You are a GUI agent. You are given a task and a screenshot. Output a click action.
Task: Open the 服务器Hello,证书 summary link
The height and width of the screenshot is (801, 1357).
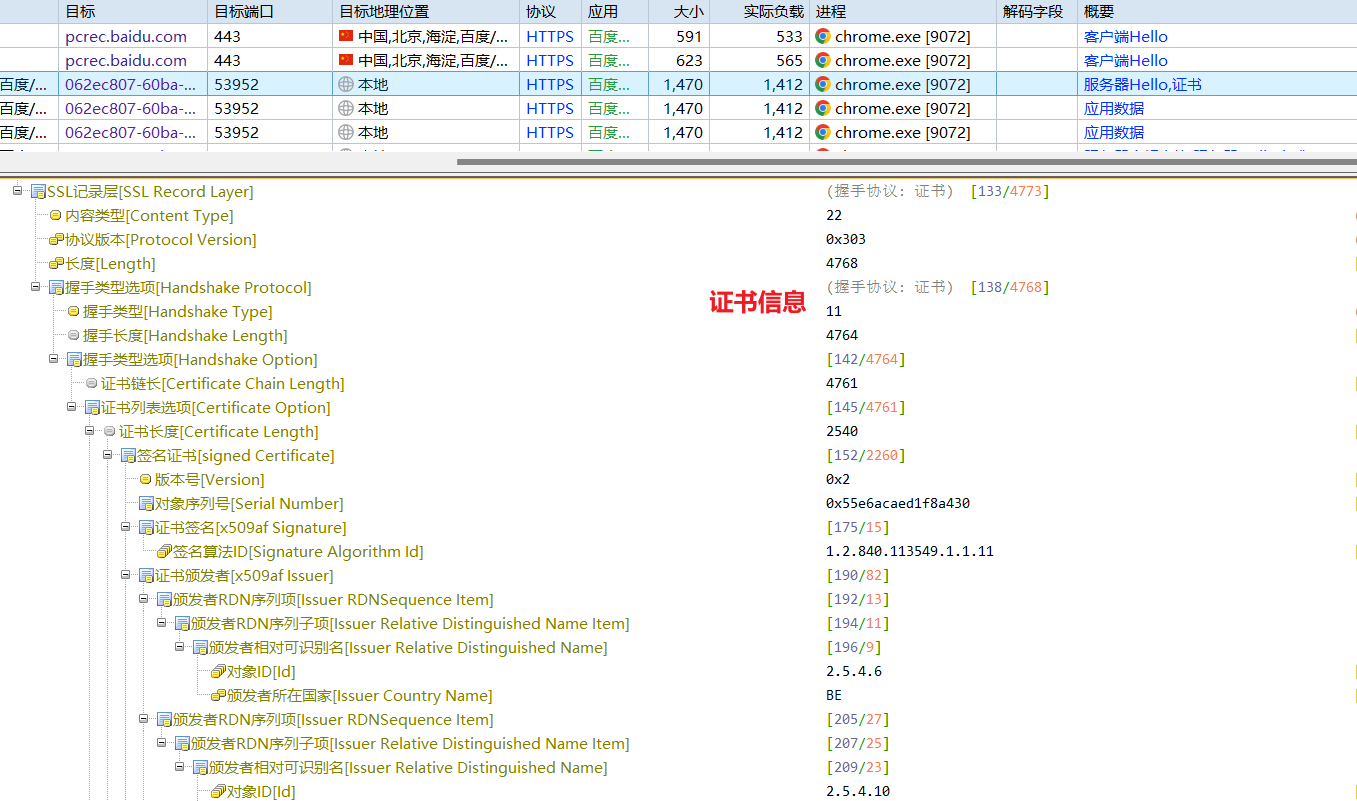[x=1143, y=84]
